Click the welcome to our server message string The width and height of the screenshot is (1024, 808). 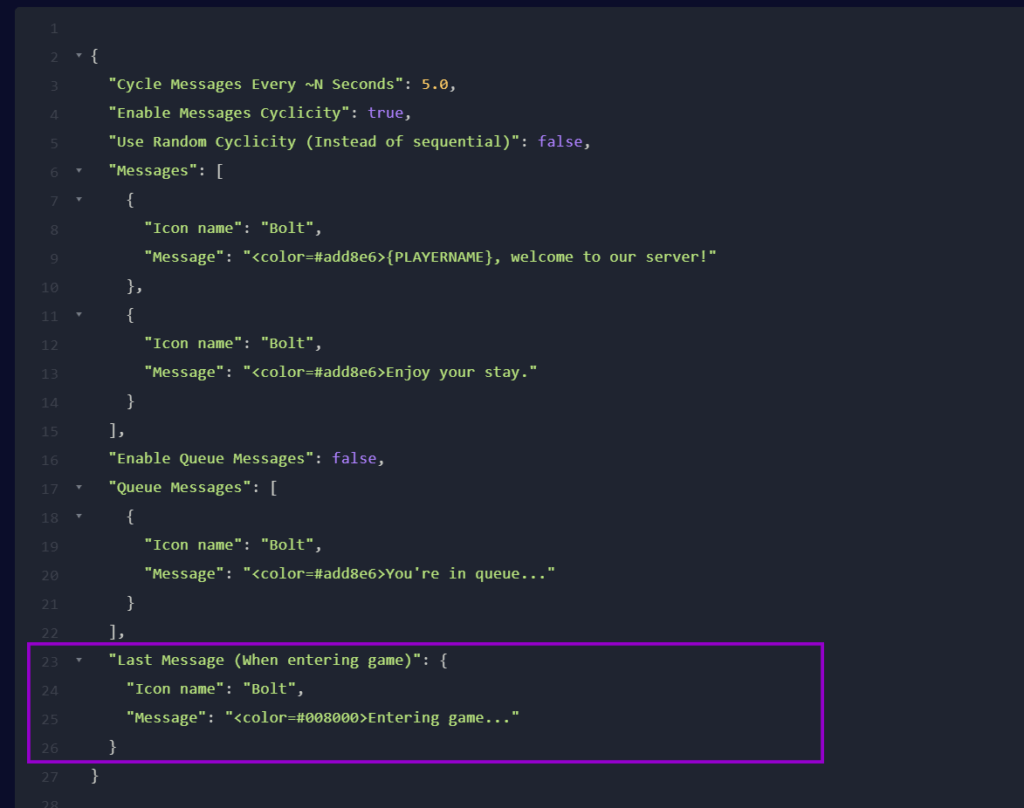479,257
